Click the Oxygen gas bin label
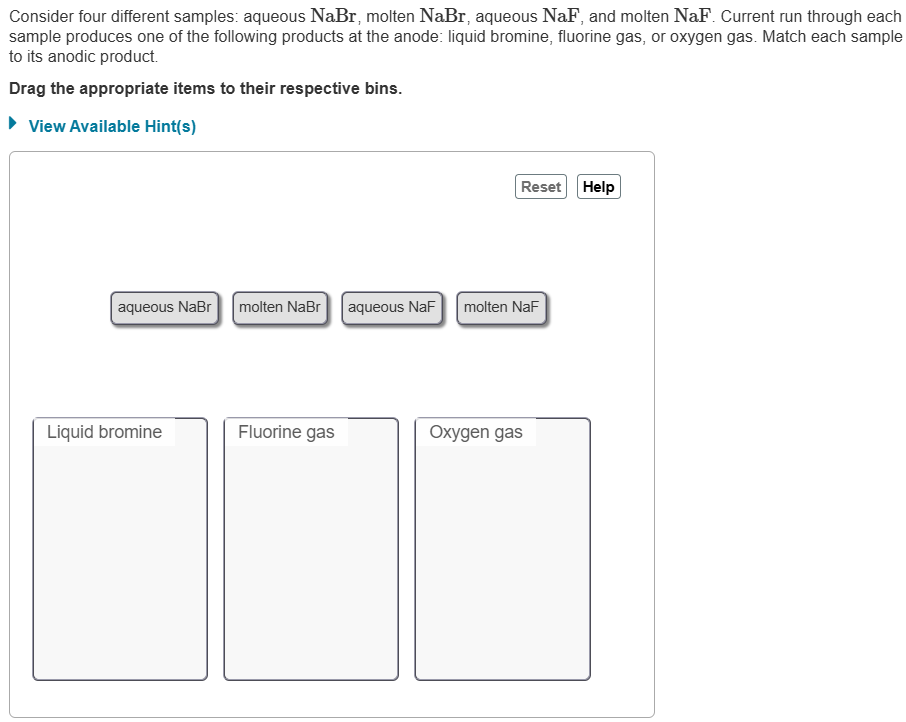Image resolution: width=906 pixels, height=722 pixels. point(476,432)
